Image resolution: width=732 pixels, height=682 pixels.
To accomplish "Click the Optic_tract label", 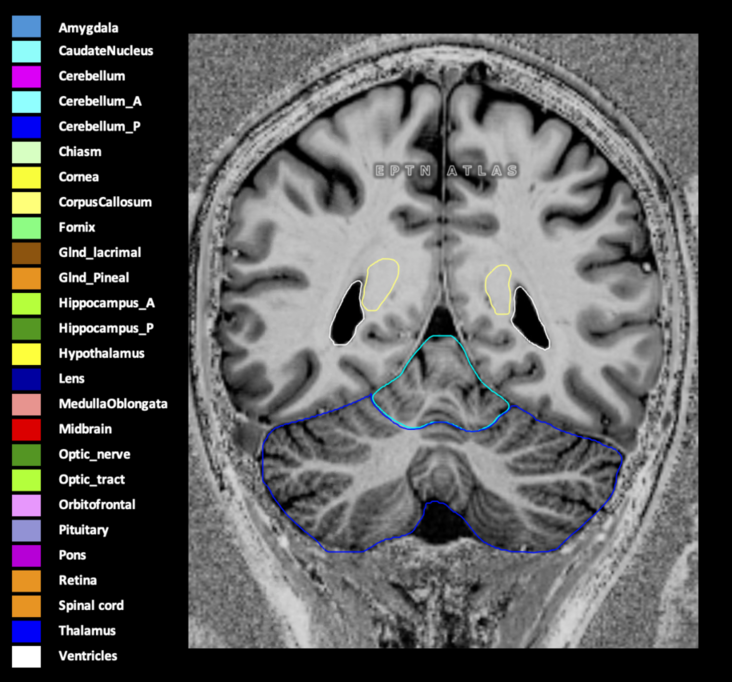I will point(92,479).
